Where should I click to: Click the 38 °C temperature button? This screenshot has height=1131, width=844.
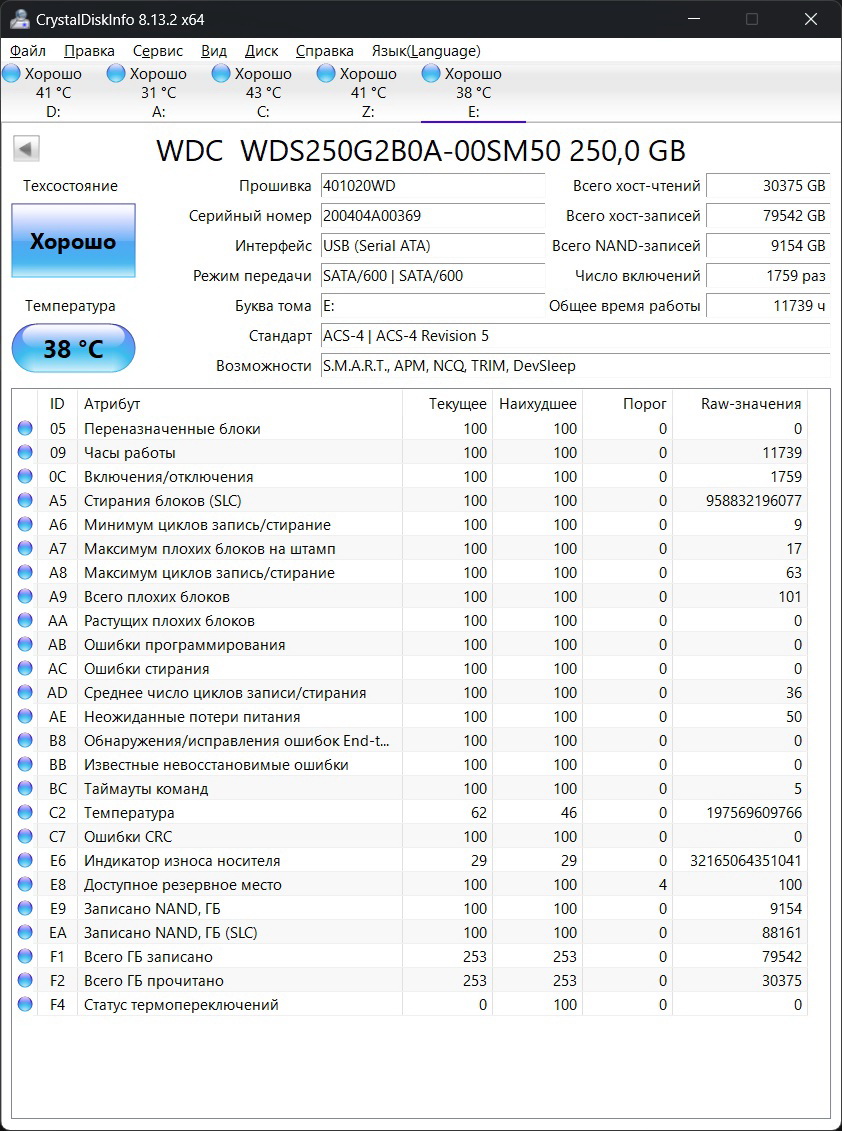74,349
